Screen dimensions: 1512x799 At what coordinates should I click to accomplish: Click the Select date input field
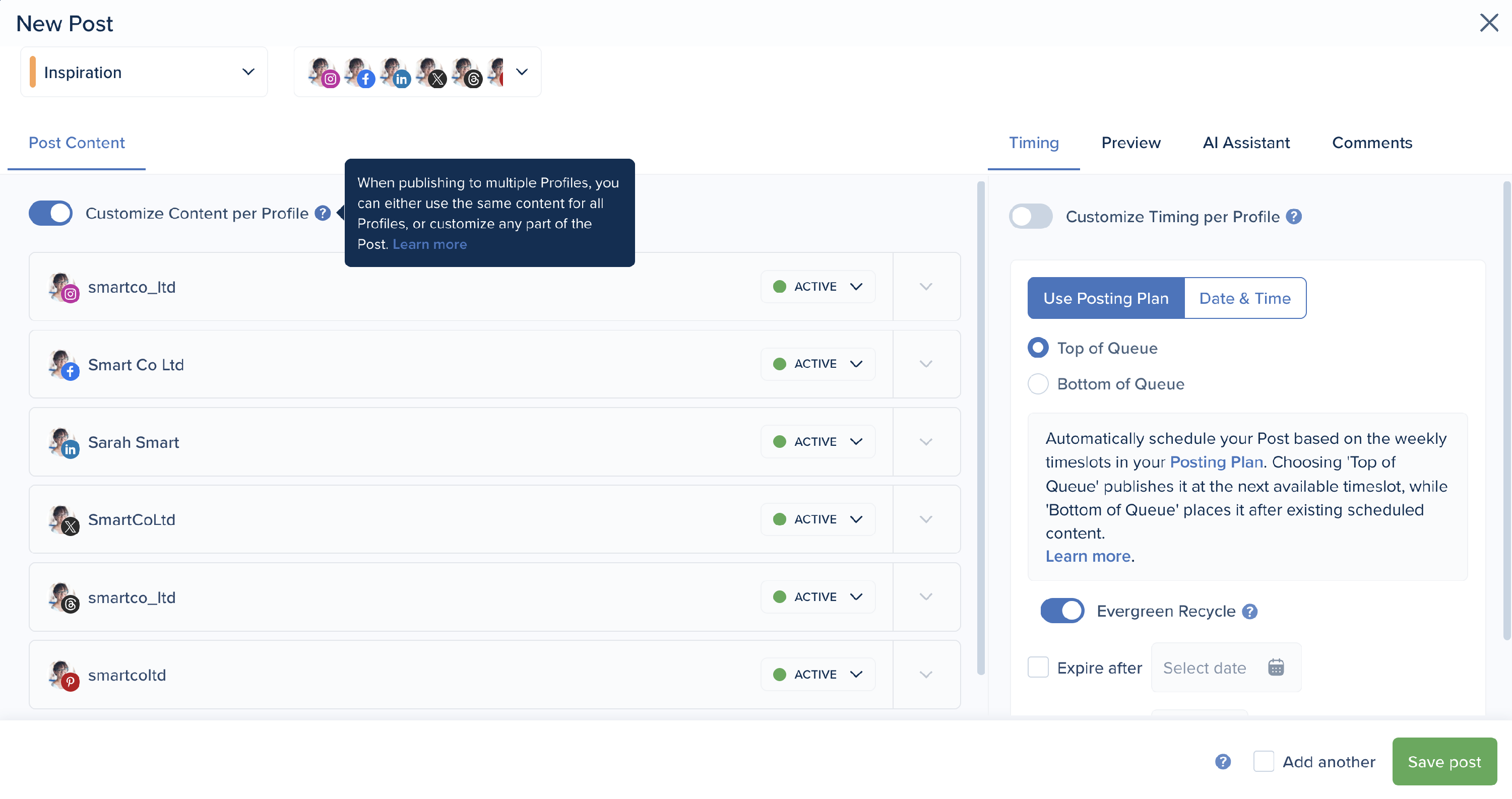point(1205,668)
